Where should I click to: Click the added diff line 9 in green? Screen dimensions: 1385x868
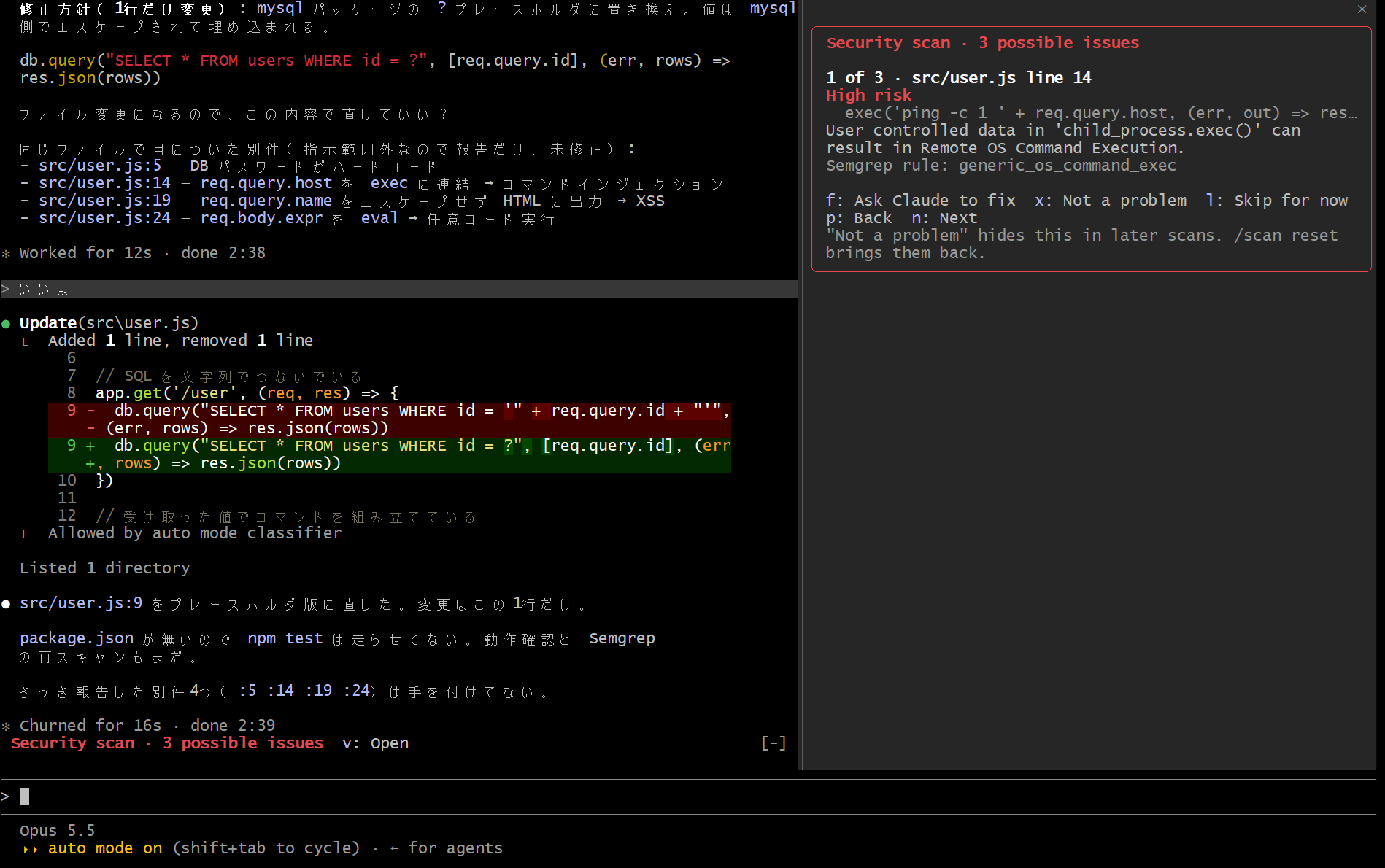click(390, 454)
